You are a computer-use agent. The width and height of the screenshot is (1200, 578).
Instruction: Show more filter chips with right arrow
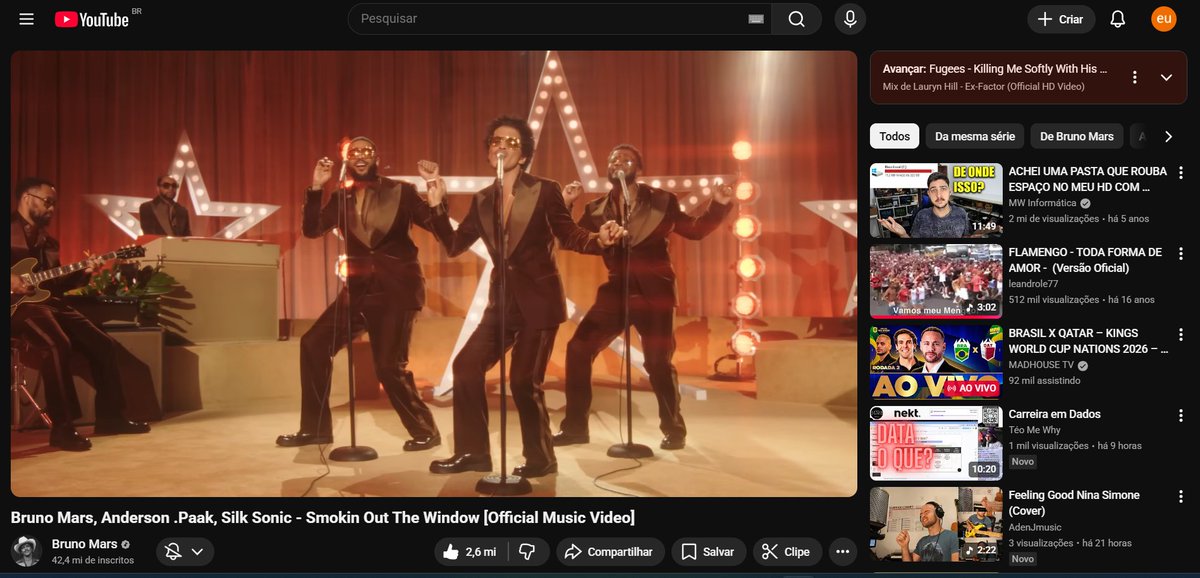click(x=1168, y=136)
